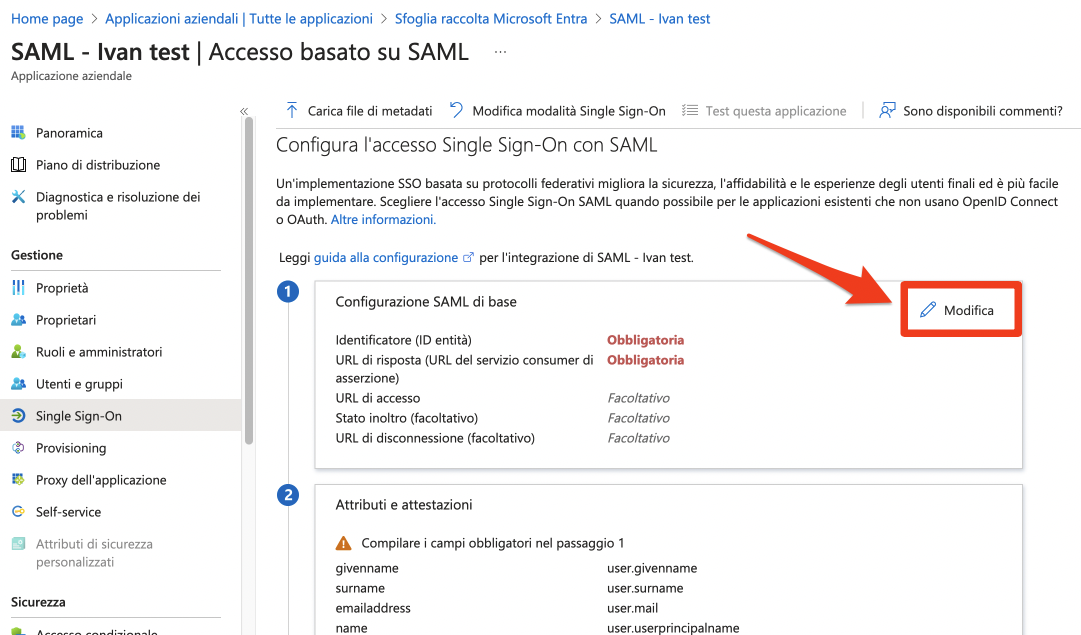Open Piano di distribuzione page
This screenshot has width=1081, height=635.
(98, 165)
